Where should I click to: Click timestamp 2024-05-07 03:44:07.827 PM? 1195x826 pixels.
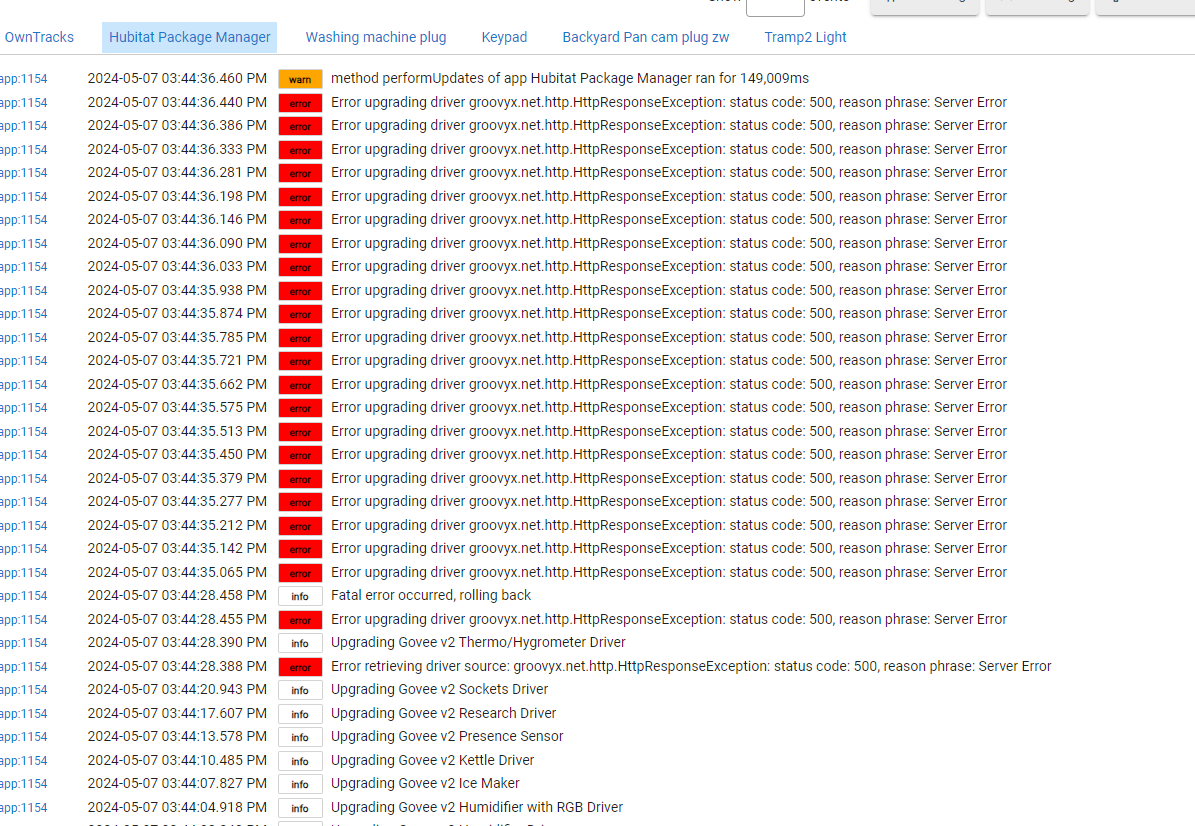tap(177, 783)
